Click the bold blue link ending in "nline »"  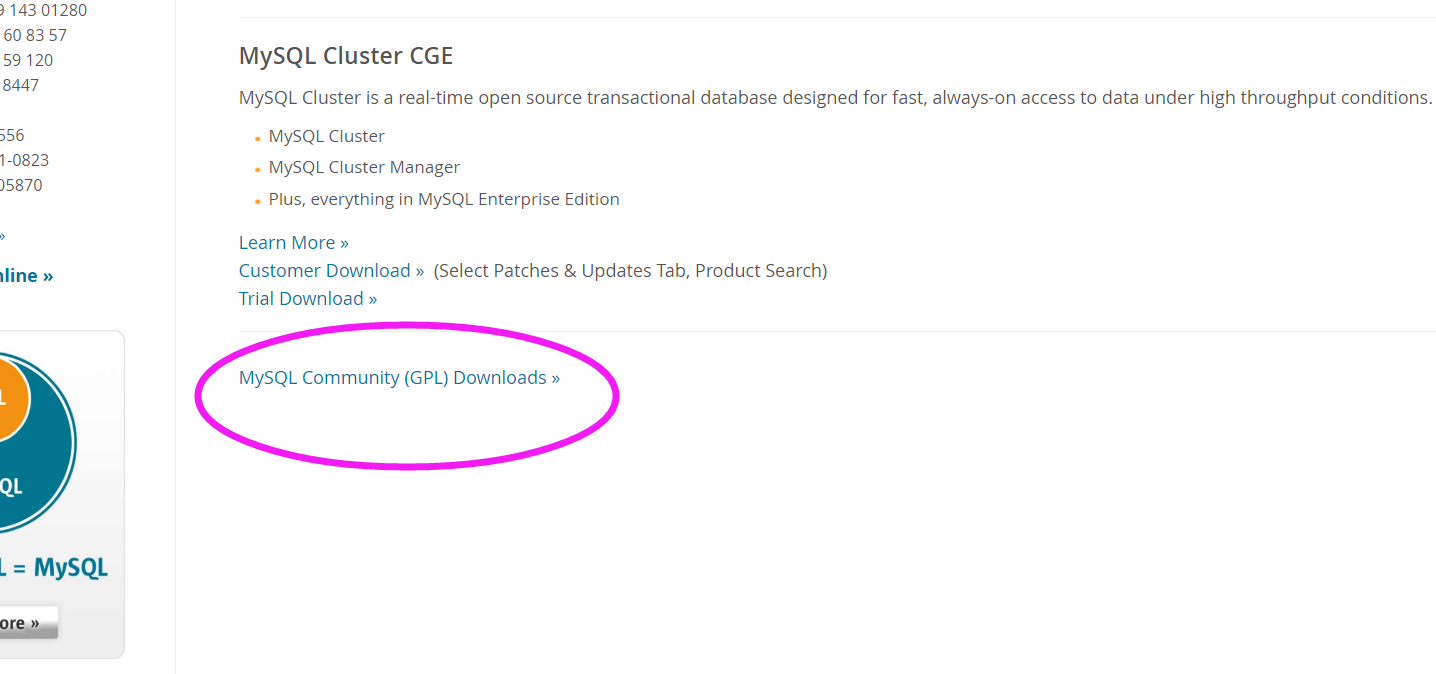[26, 276]
